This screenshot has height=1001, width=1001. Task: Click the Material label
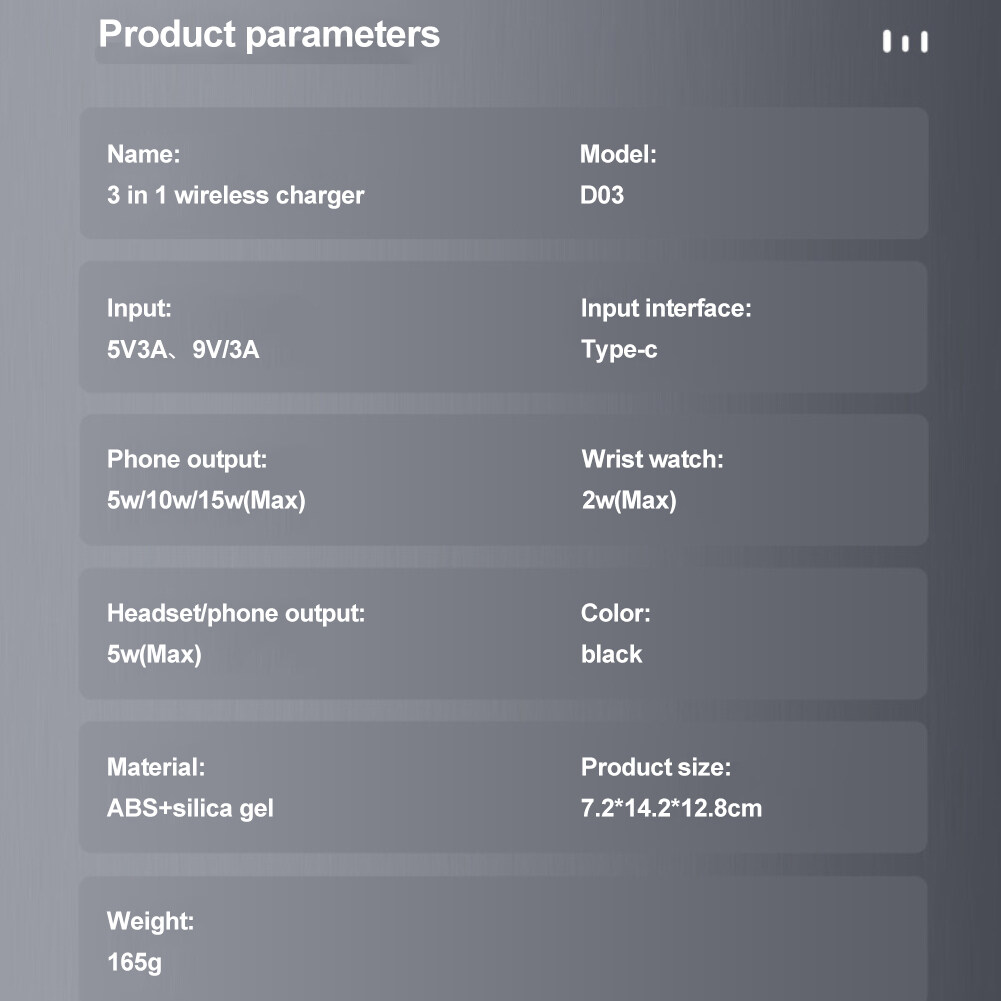[x=156, y=767]
